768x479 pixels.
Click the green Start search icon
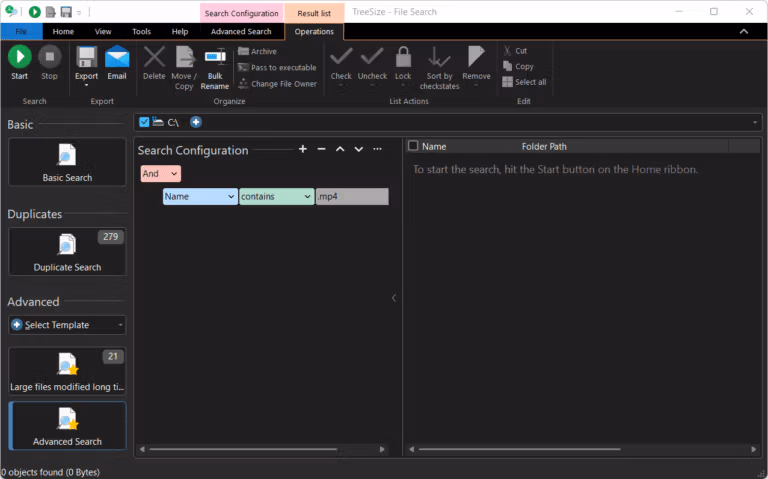20,57
